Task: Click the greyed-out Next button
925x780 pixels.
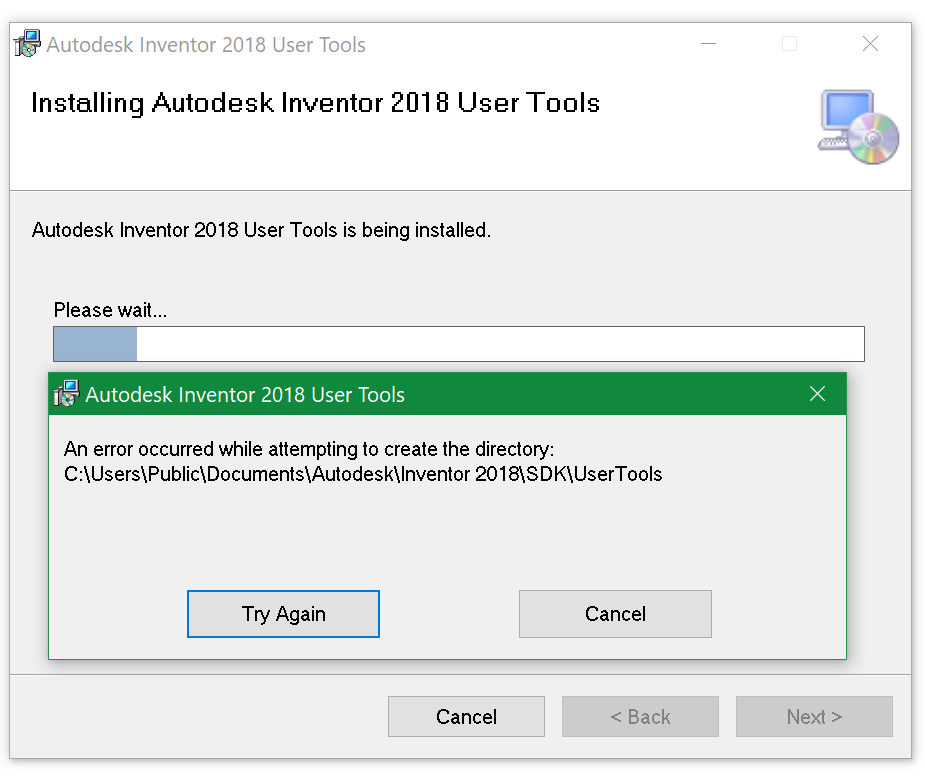Action: (x=814, y=716)
